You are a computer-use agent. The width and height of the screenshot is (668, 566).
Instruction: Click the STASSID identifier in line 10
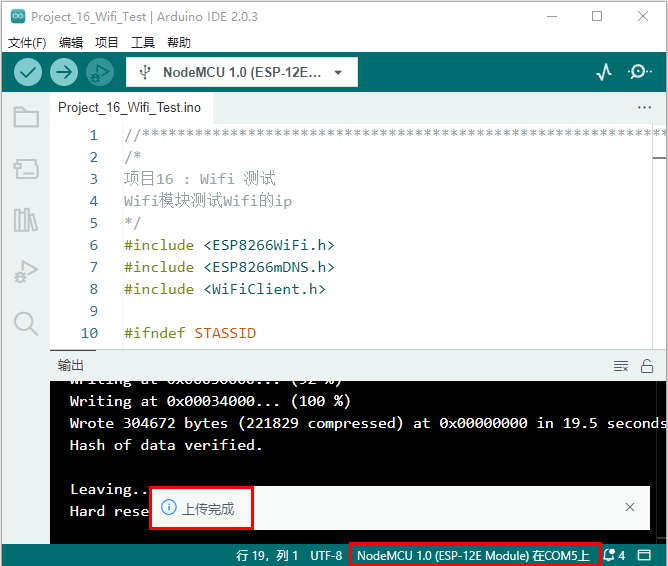point(225,333)
